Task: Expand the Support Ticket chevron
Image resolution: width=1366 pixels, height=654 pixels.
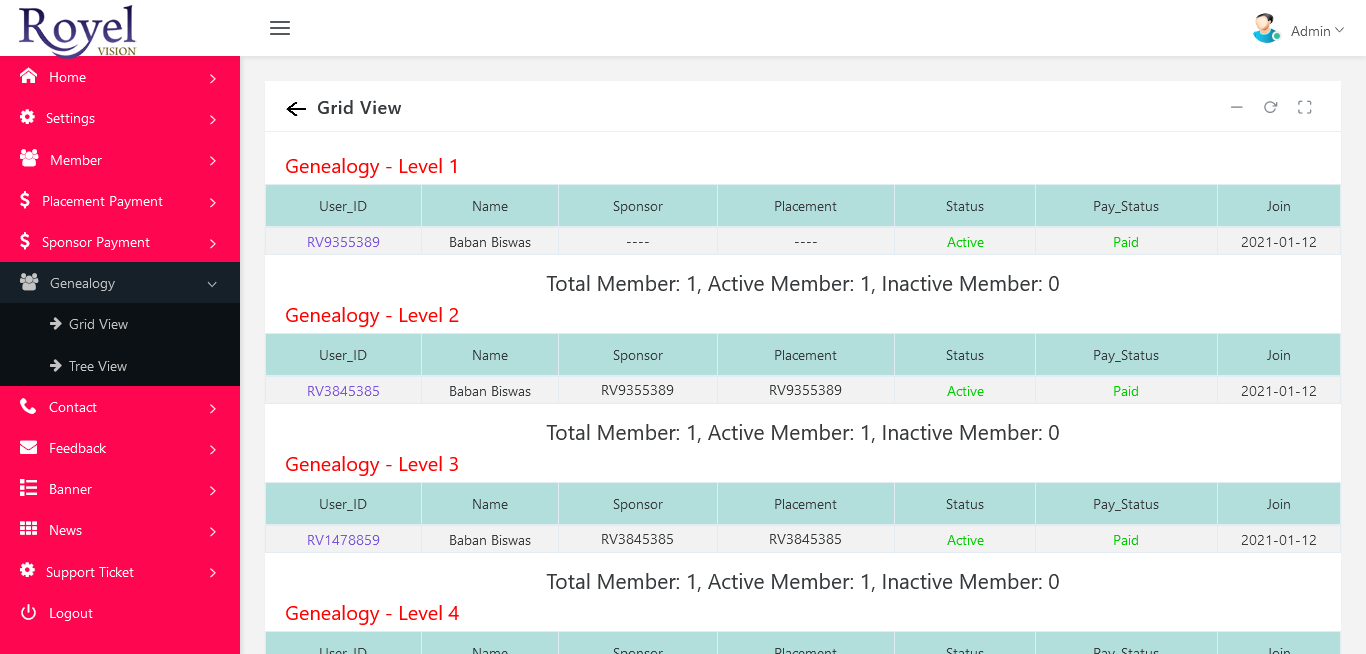Action: click(213, 573)
